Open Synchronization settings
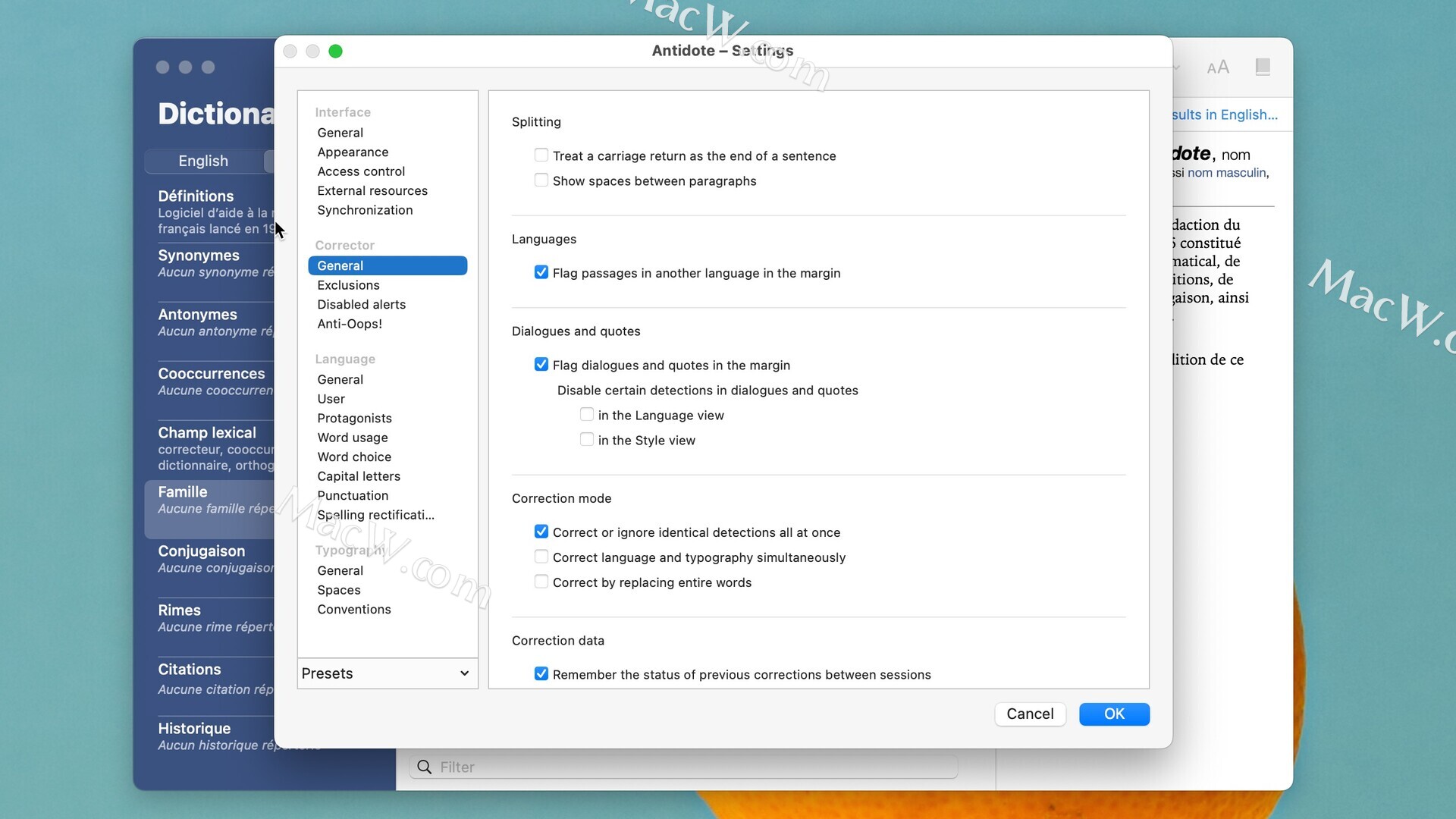 (365, 210)
